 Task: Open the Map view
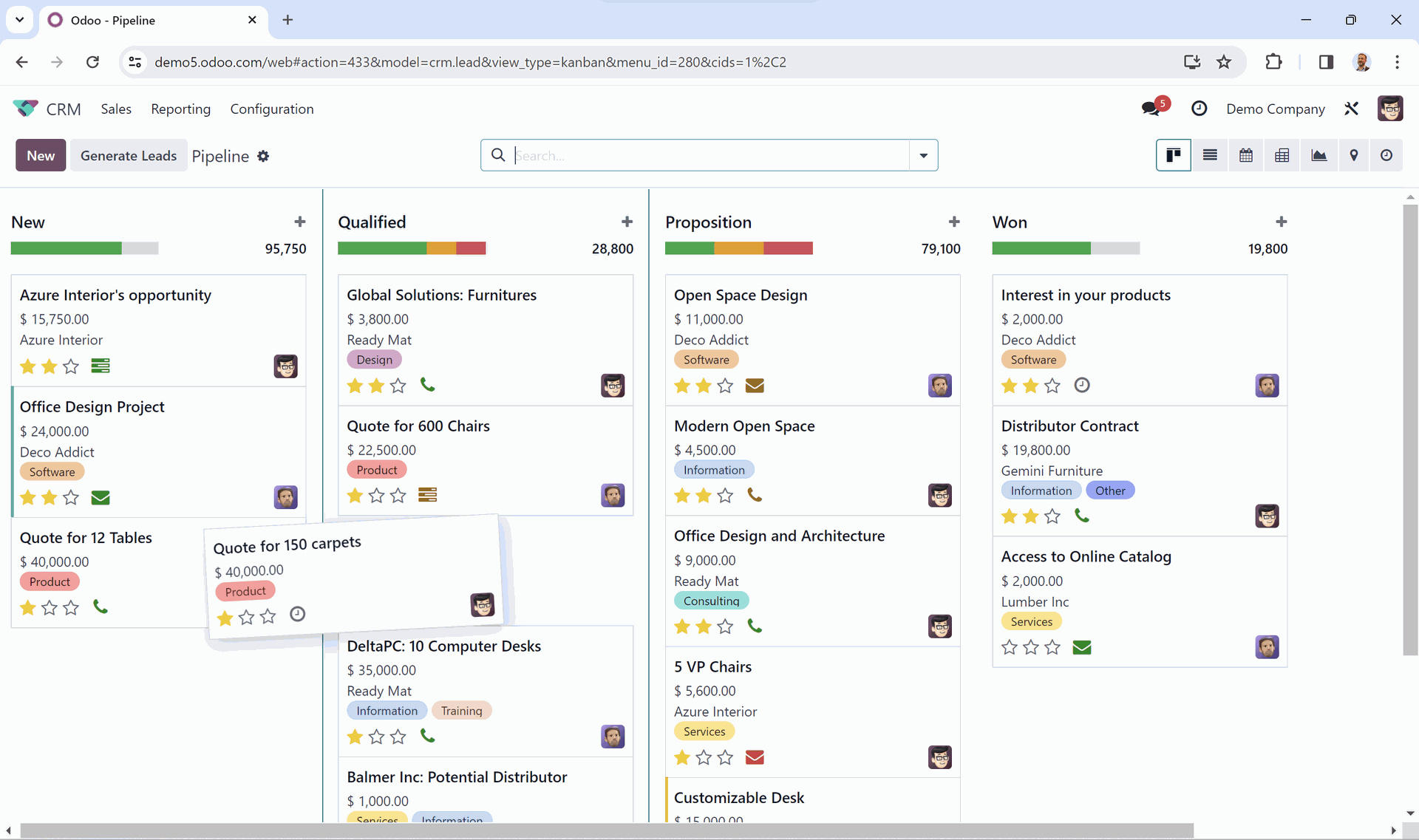pyautogui.click(x=1354, y=155)
